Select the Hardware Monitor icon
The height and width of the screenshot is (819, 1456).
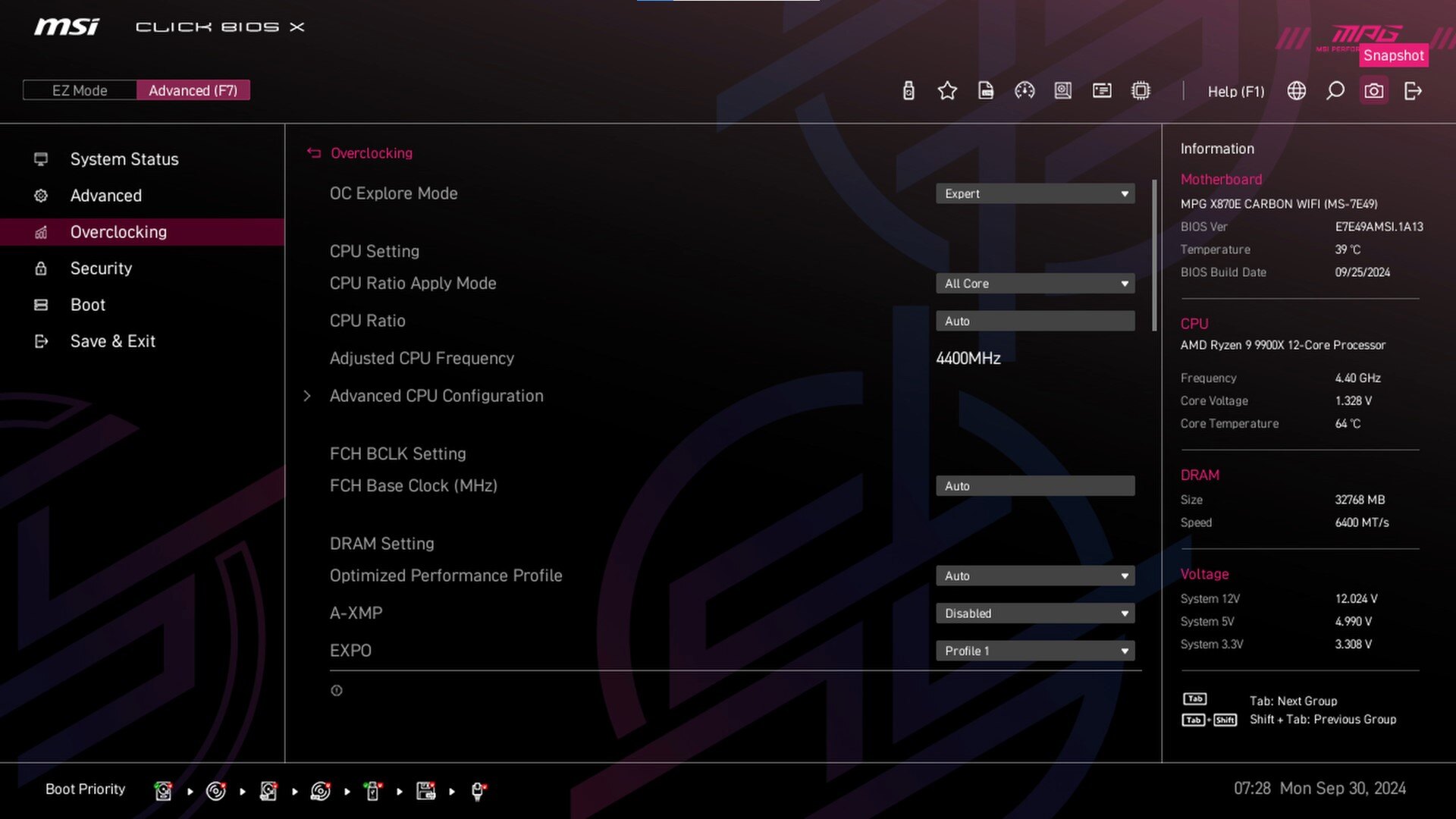1024,91
